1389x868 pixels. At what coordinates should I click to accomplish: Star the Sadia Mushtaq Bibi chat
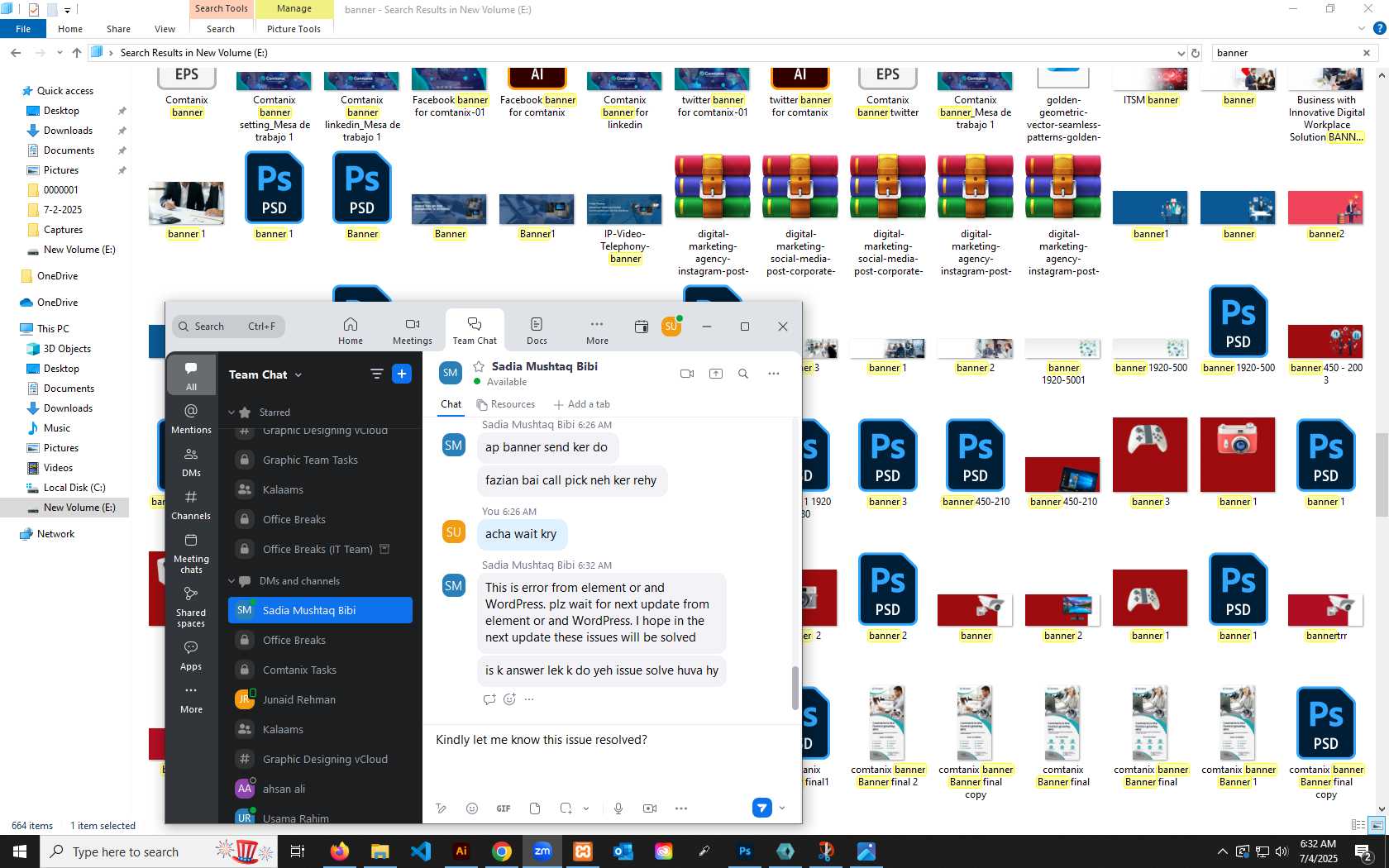(479, 366)
